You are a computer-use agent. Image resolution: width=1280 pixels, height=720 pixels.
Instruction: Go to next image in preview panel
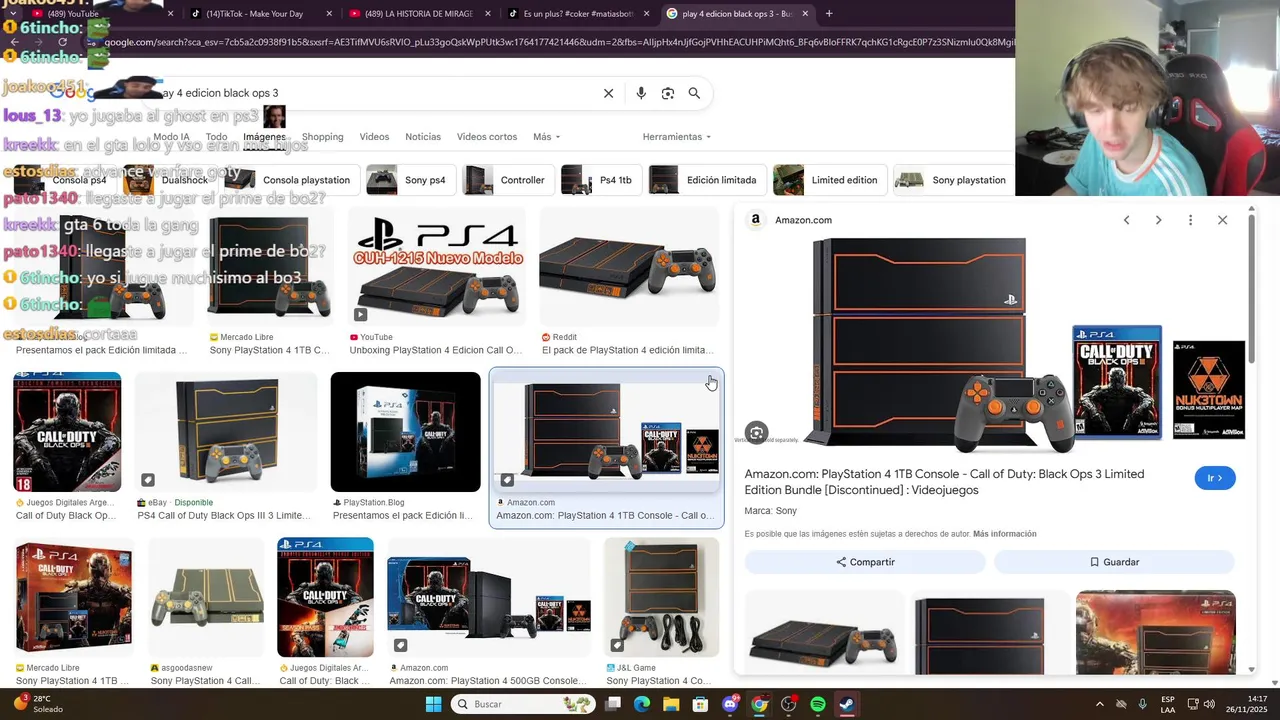1158,220
